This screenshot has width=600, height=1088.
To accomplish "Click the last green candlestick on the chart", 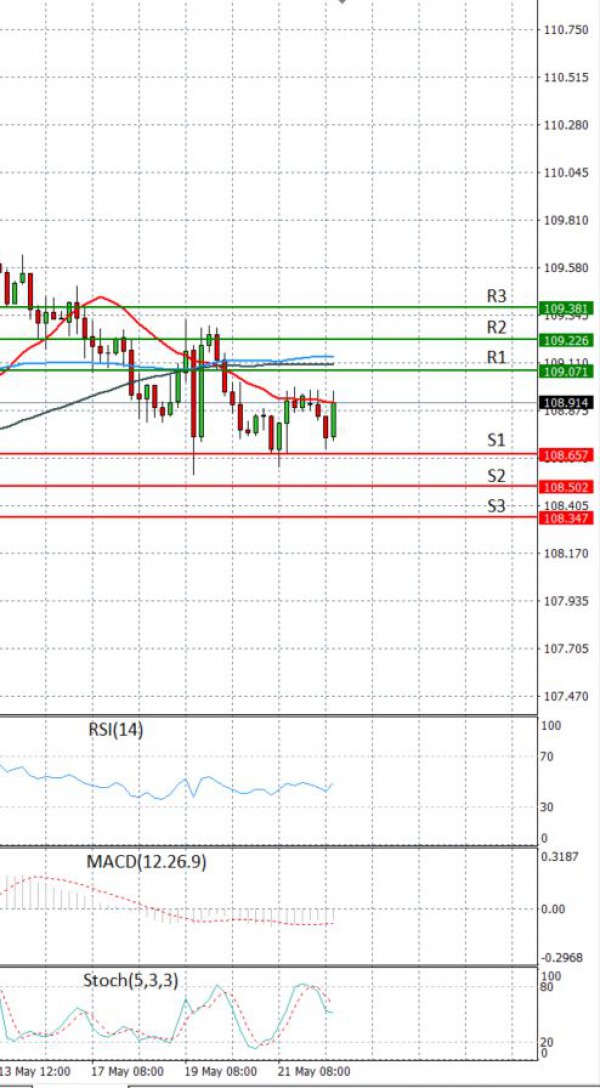I will click(x=334, y=419).
